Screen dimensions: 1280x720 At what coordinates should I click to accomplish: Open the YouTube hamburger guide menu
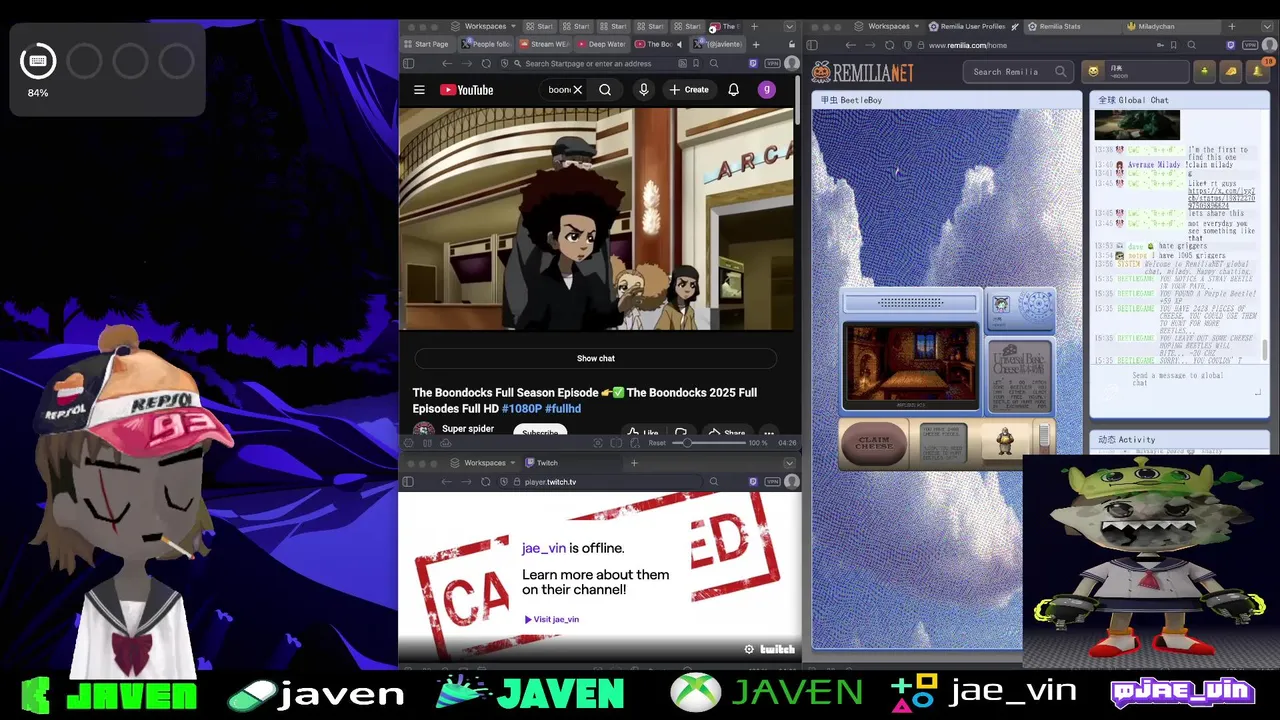tap(419, 90)
